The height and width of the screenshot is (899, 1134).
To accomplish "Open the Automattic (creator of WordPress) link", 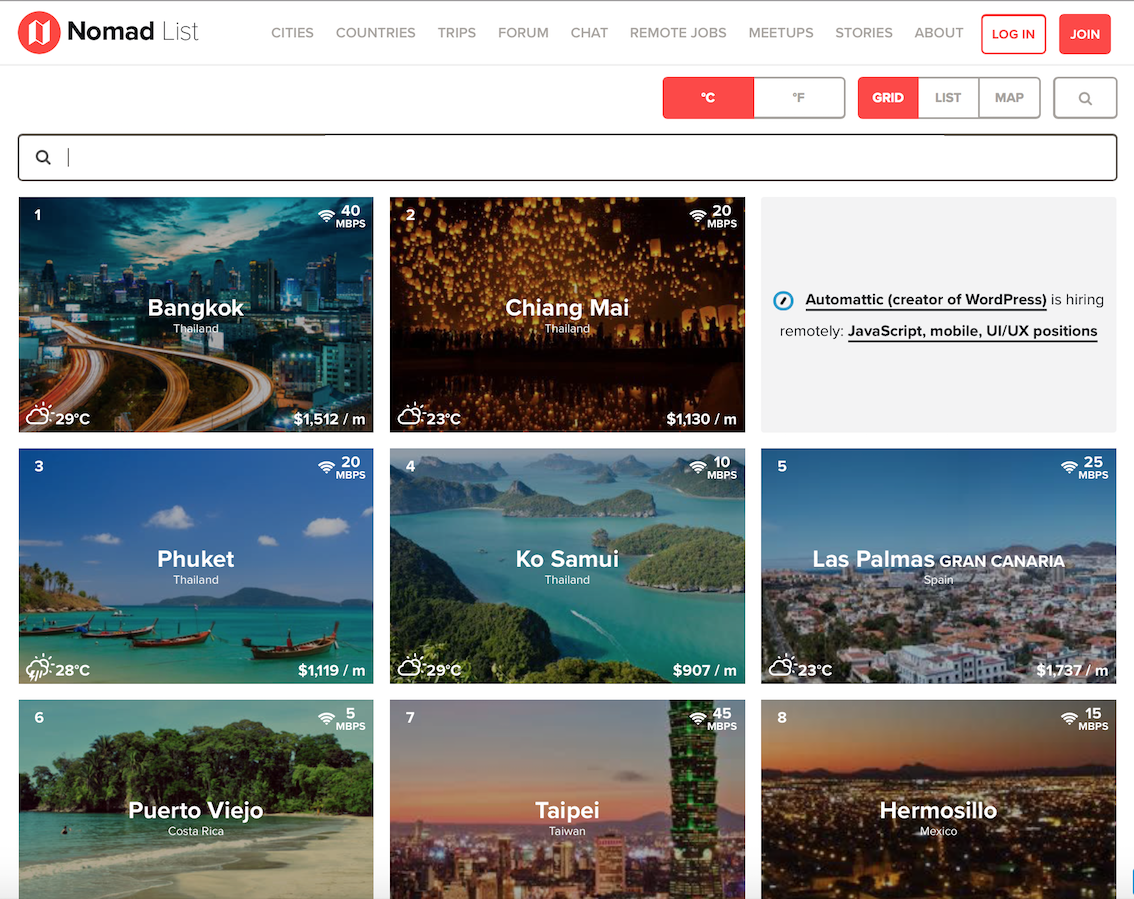I will tap(926, 299).
